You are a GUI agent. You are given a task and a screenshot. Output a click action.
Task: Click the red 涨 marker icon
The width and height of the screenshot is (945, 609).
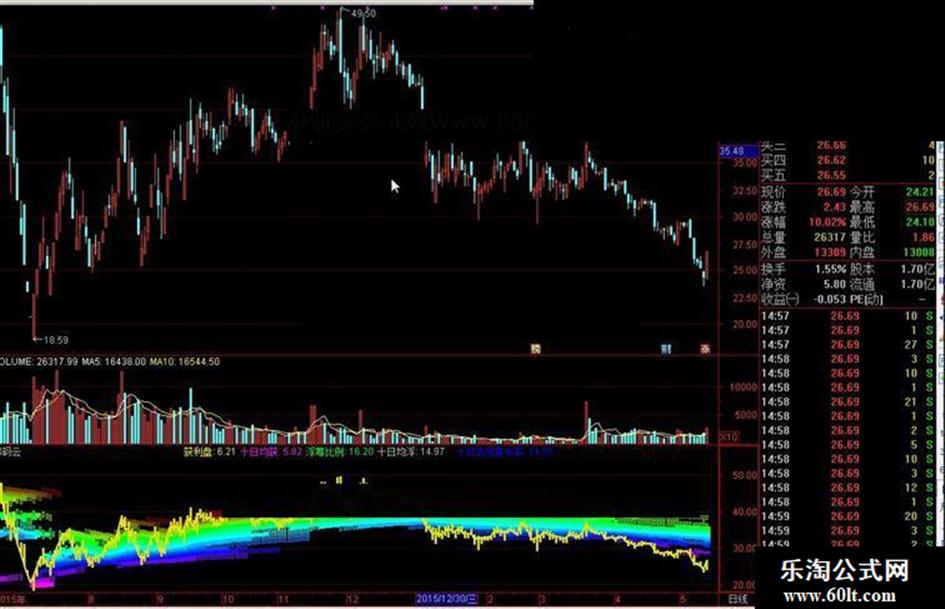tap(705, 349)
